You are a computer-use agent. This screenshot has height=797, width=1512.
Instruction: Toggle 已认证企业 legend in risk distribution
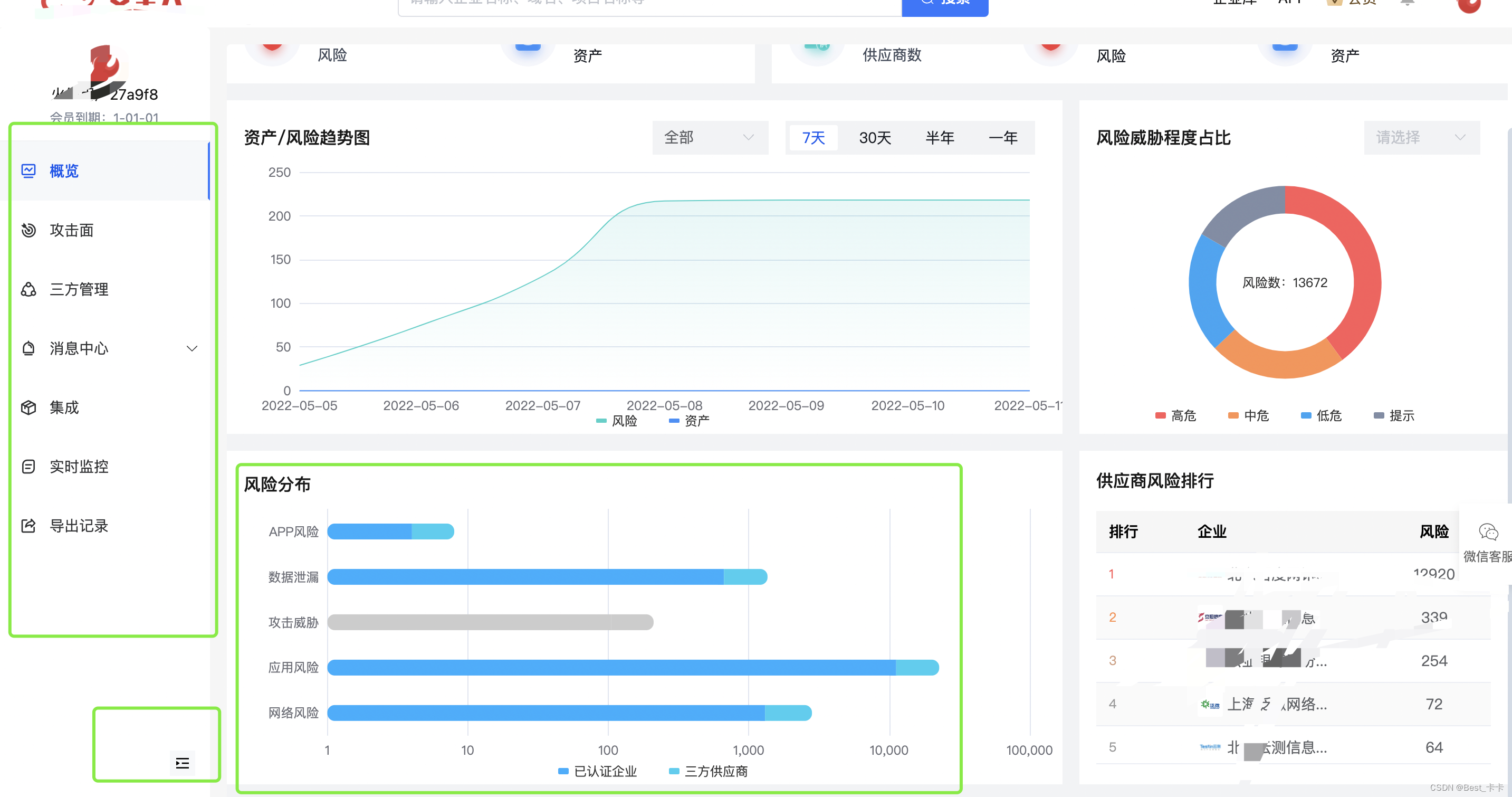click(598, 771)
